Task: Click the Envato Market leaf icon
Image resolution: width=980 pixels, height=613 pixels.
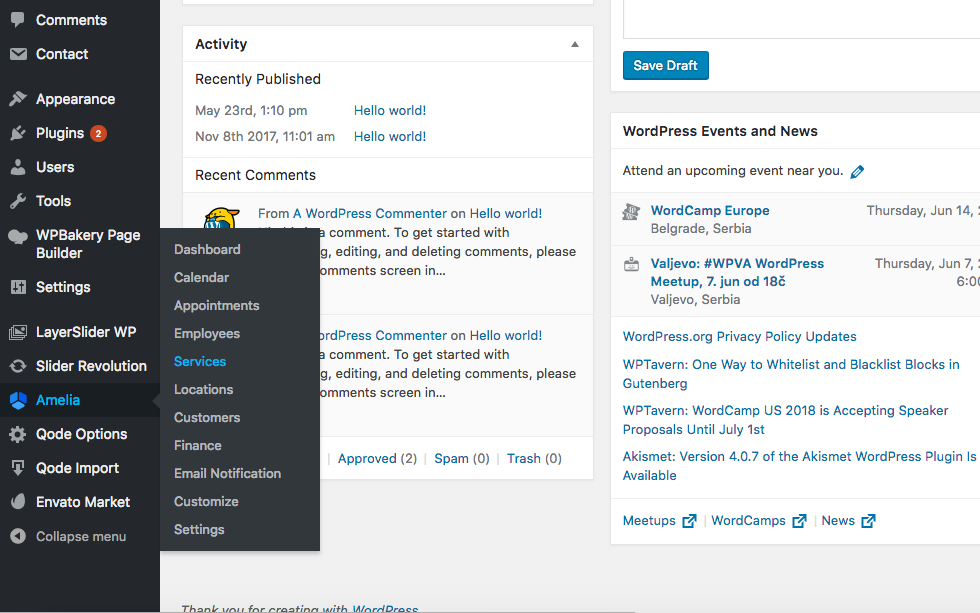Action: point(18,501)
